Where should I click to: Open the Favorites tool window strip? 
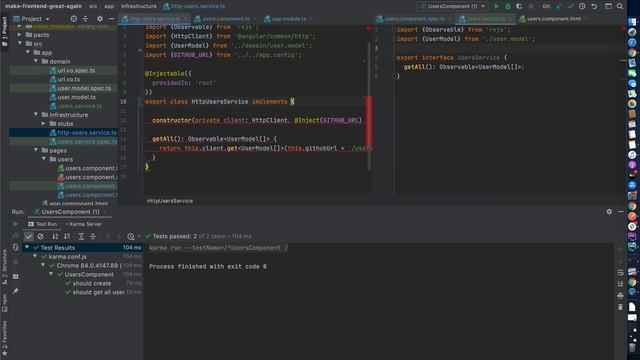click(x=4, y=337)
